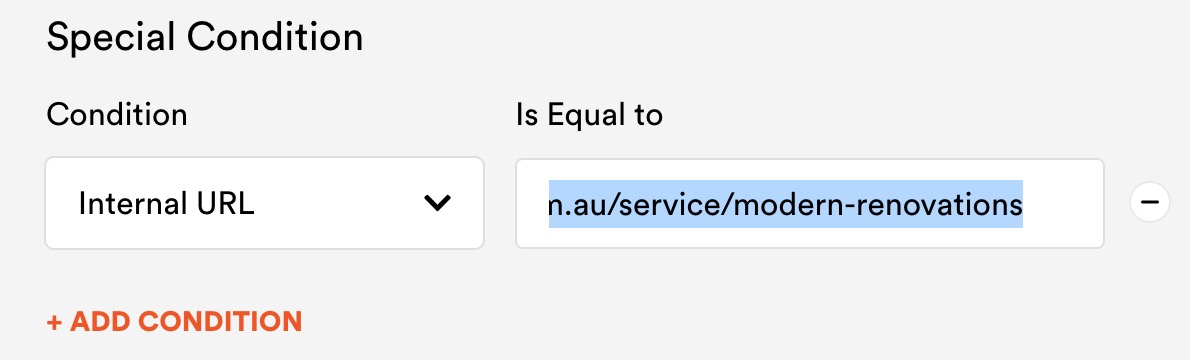
Task: Click the highlighted URL text
Action: tap(785, 204)
